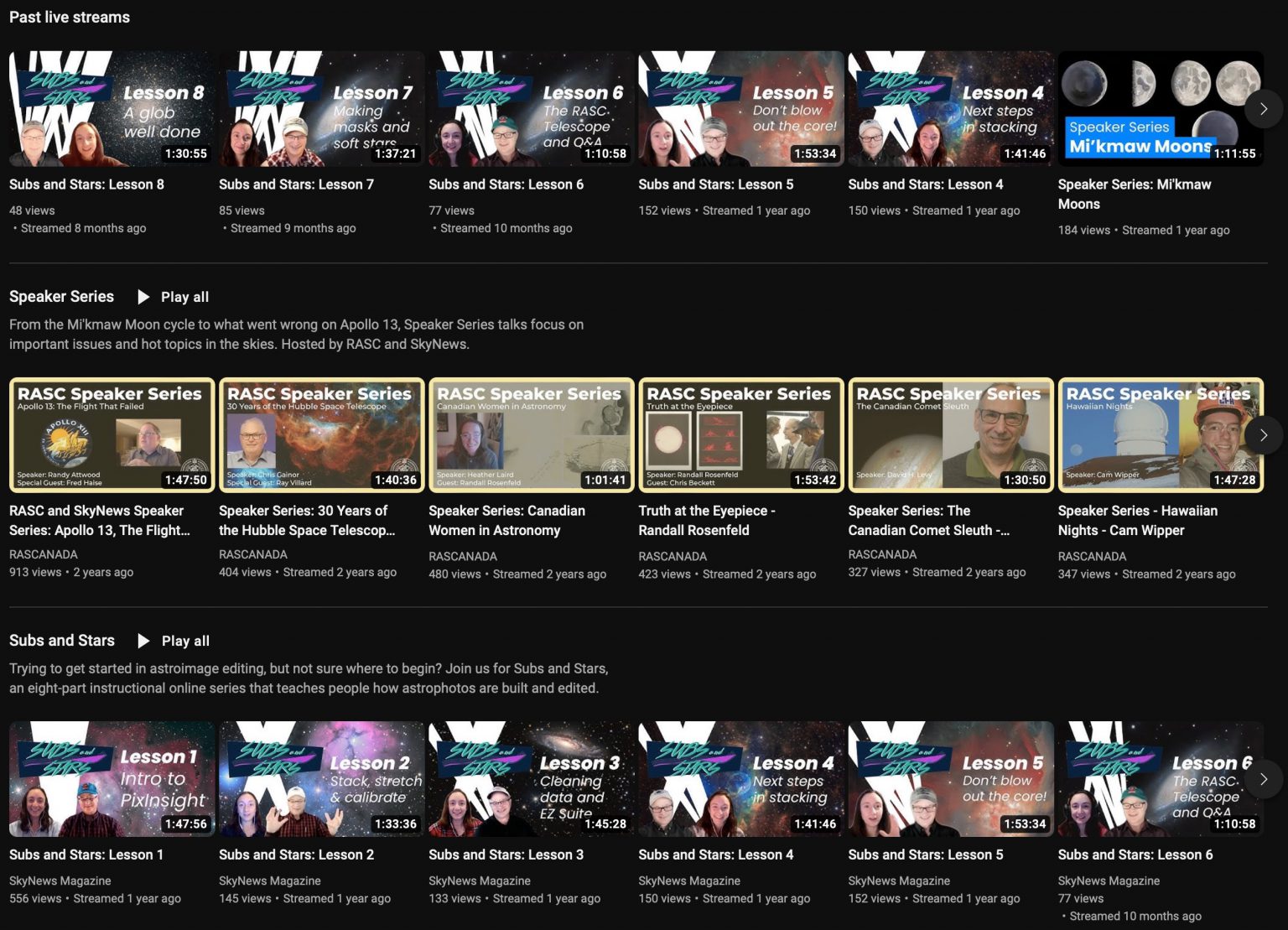Screen dimensions: 1288x930
Task: Open SkyNews Magazine channel under Lesson 2
Action: 269,881
